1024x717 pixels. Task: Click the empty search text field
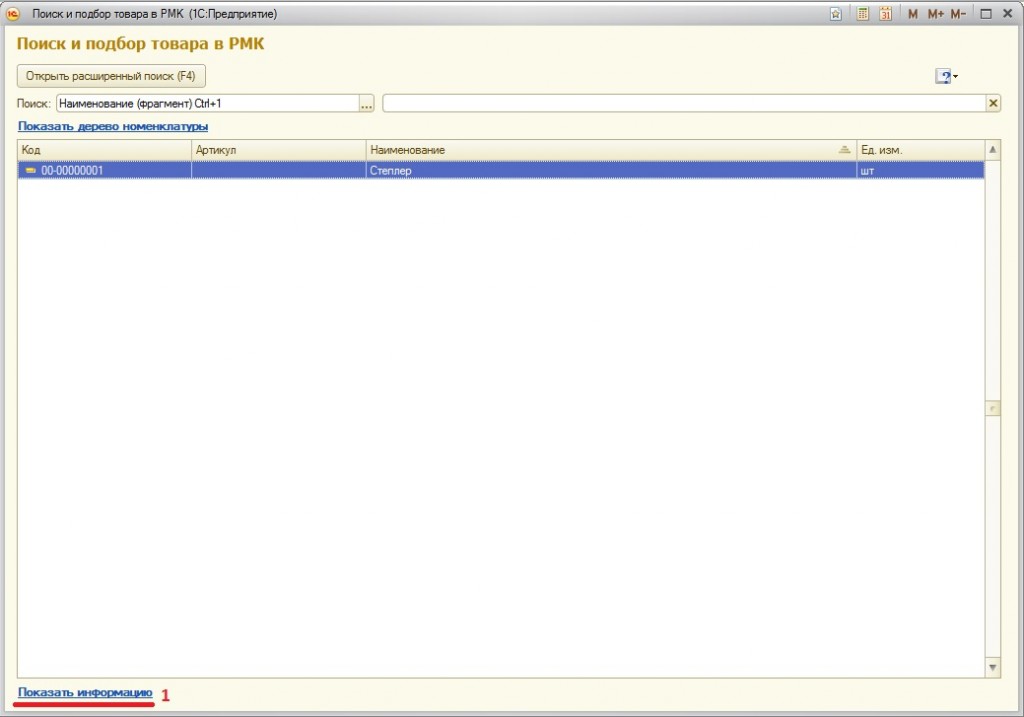click(x=684, y=103)
